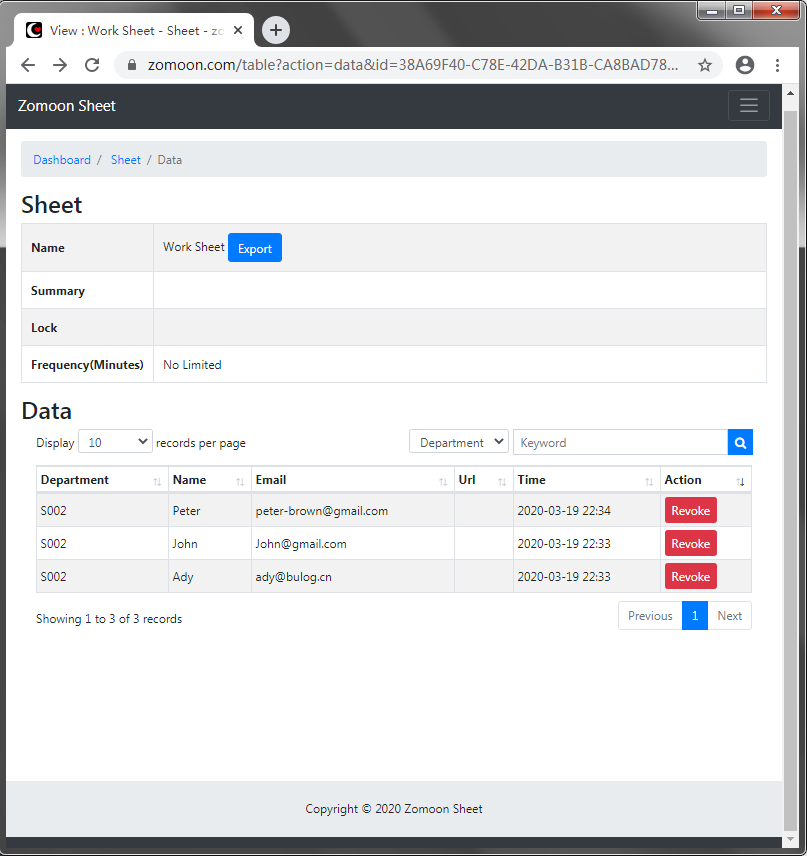807x856 pixels.
Task: Revoke Peter's record
Action: tap(690, 510)
